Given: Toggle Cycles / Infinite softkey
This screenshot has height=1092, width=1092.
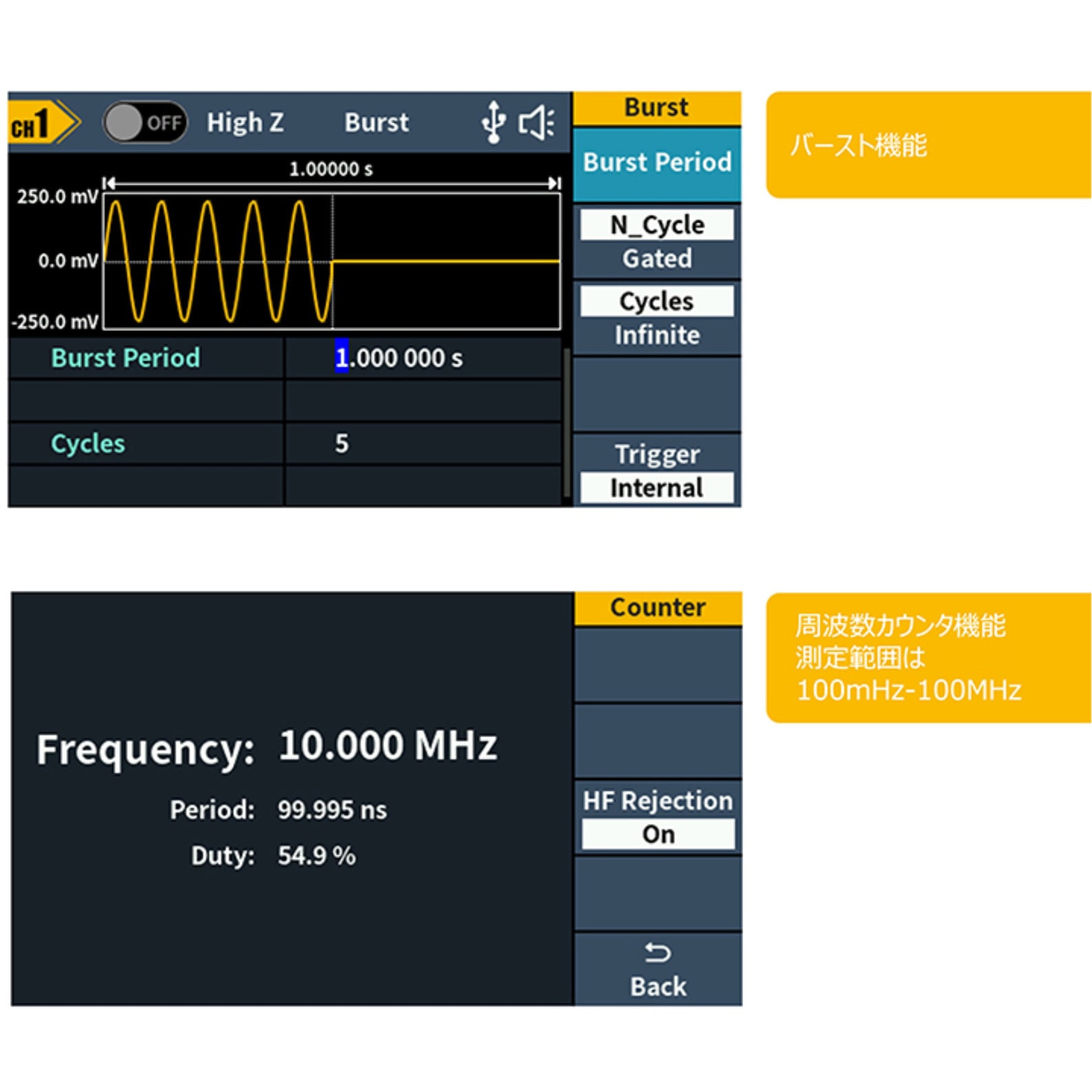Looking at the screenshot, I should (657, 318).
